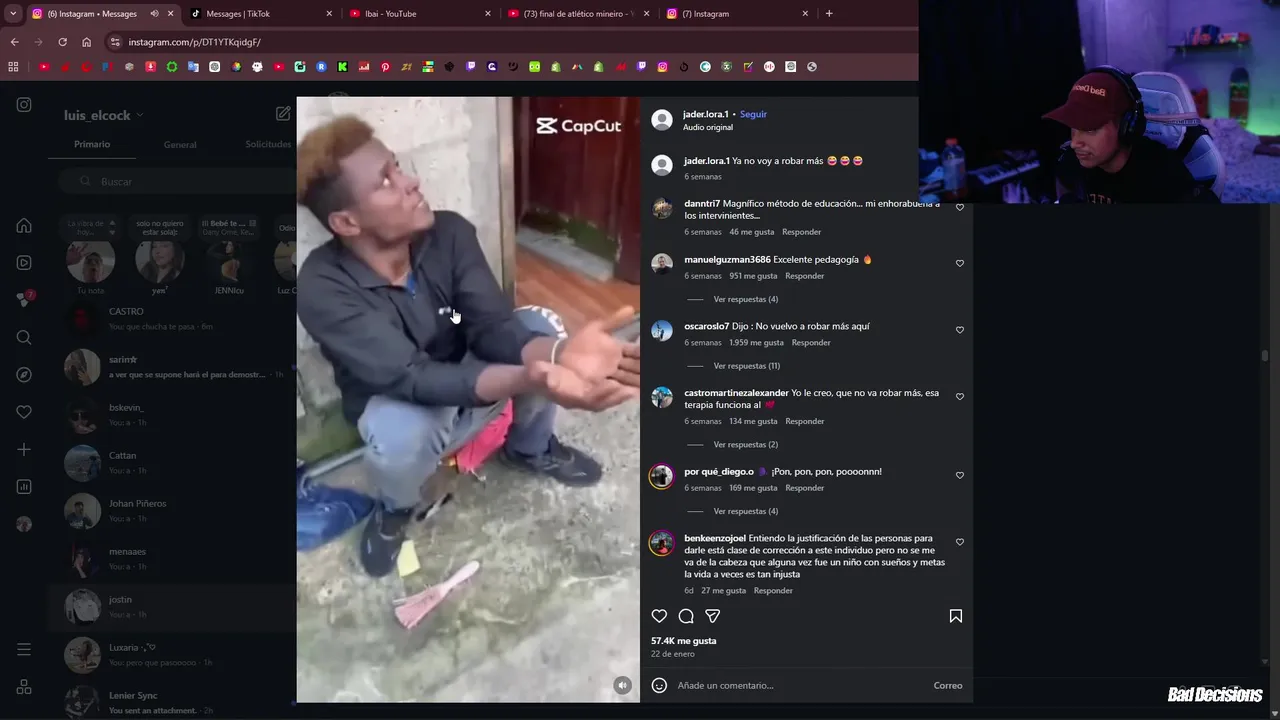This screenshot has height=720, width=1280.
Task: Open Reels in the Instagram sidebar
Action: (x=24, y=262)
